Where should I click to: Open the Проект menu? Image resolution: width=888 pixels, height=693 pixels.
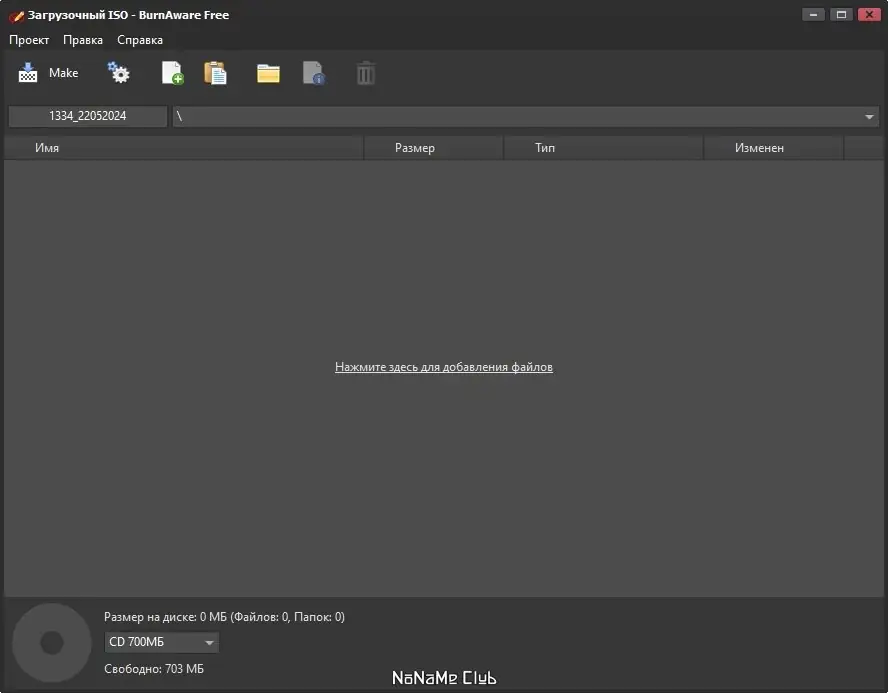[29, 40]
